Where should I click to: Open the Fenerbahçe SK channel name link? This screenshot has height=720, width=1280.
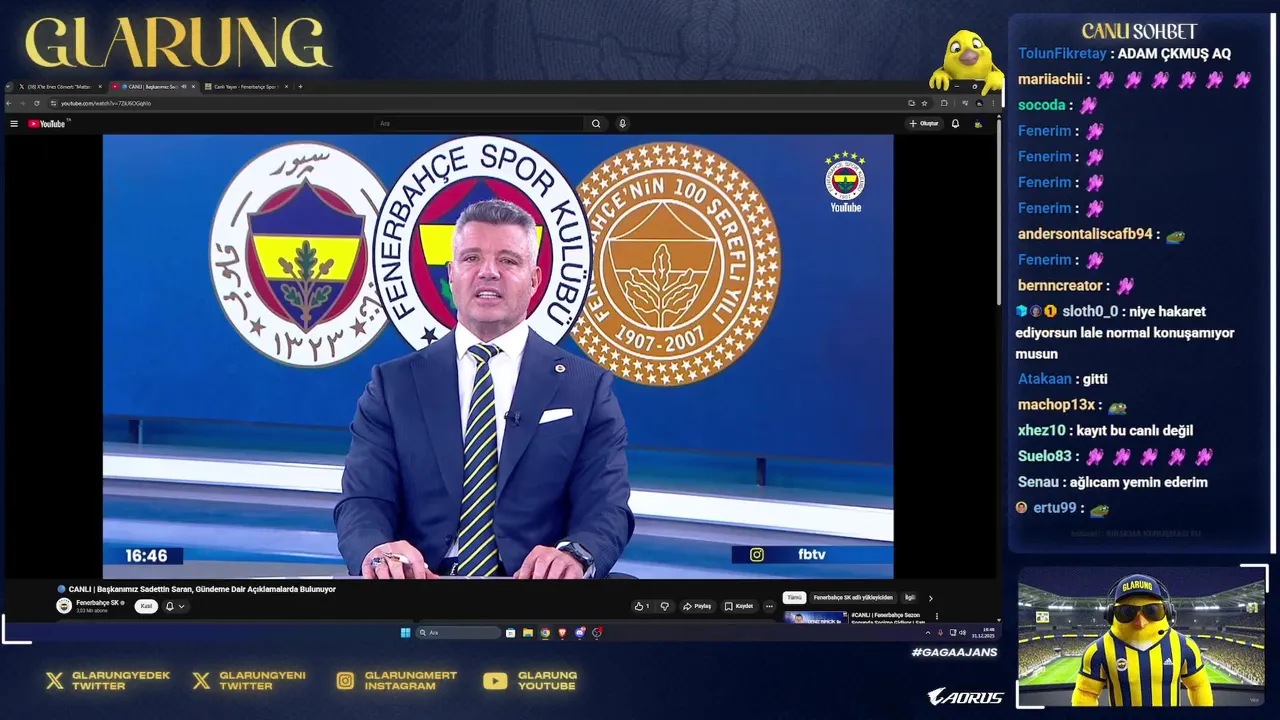(x=97, y=603)
